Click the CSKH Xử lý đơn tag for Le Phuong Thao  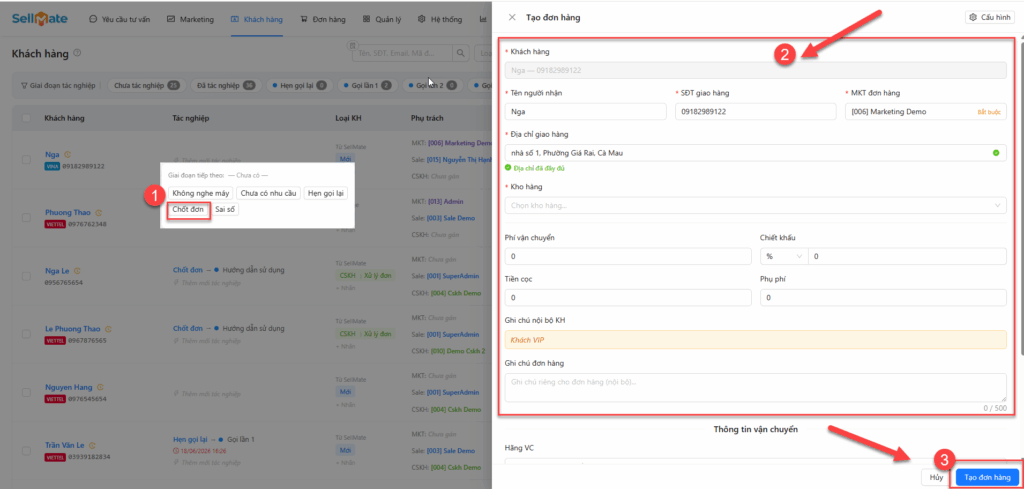point(366,334)
